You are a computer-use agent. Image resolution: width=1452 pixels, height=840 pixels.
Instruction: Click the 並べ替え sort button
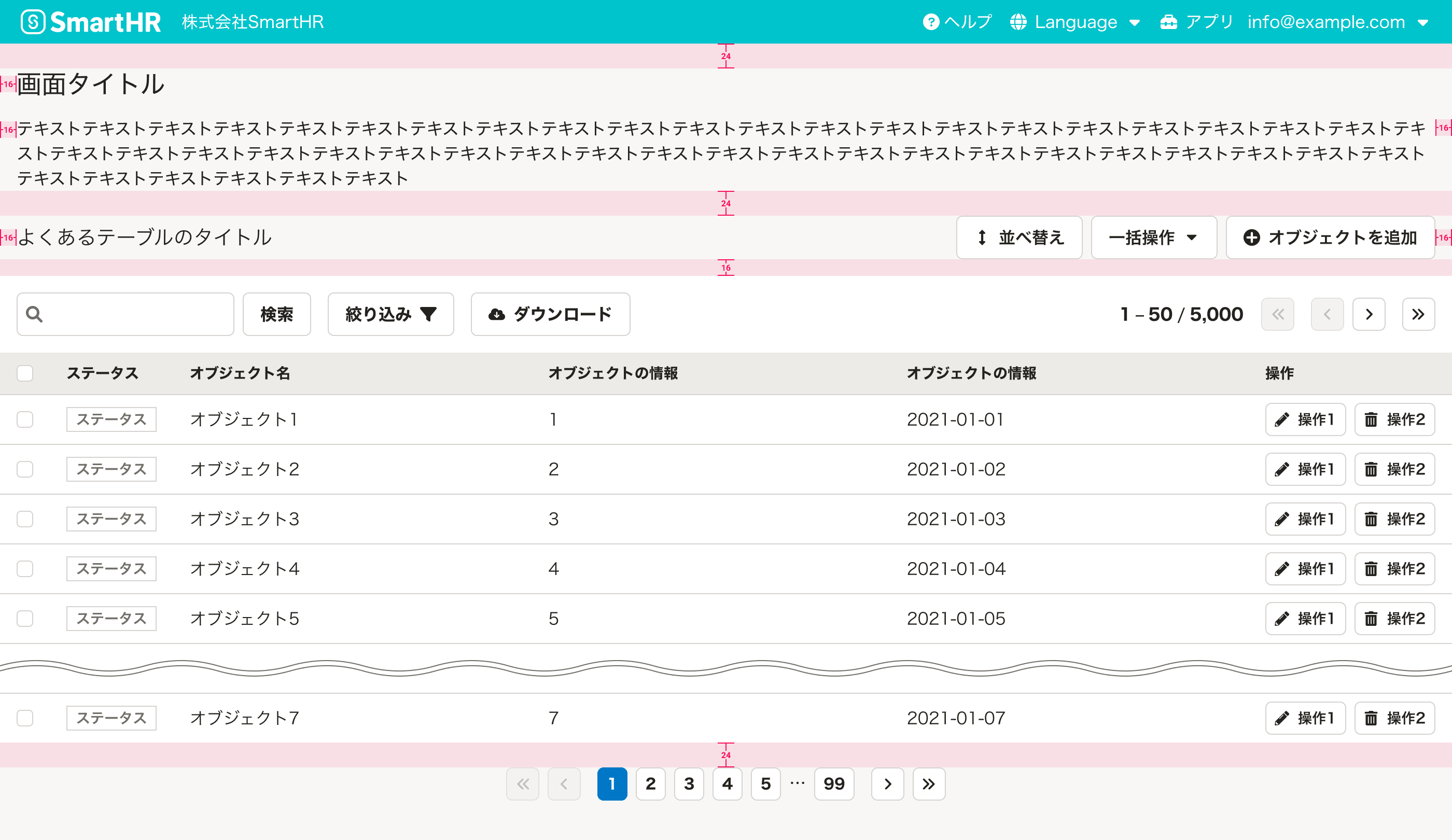pyautogui.click(x=1020, y=237)
